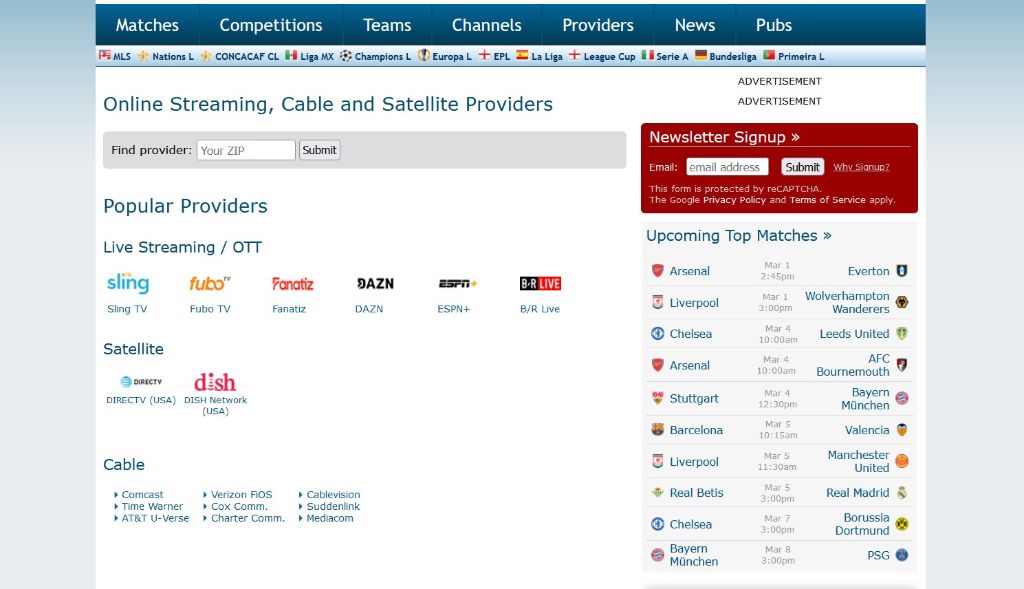Go to the News menu

695,25
